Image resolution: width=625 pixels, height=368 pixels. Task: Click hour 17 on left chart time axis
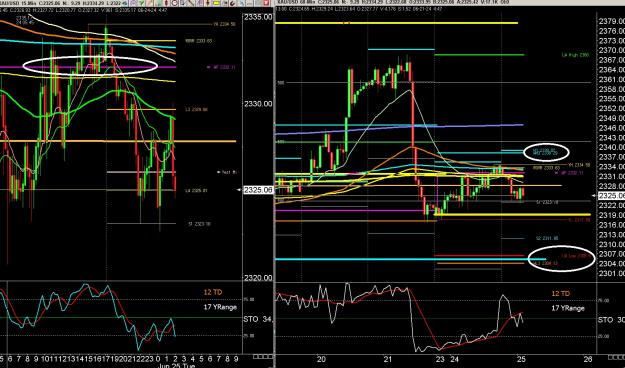[x=106, y=358]
